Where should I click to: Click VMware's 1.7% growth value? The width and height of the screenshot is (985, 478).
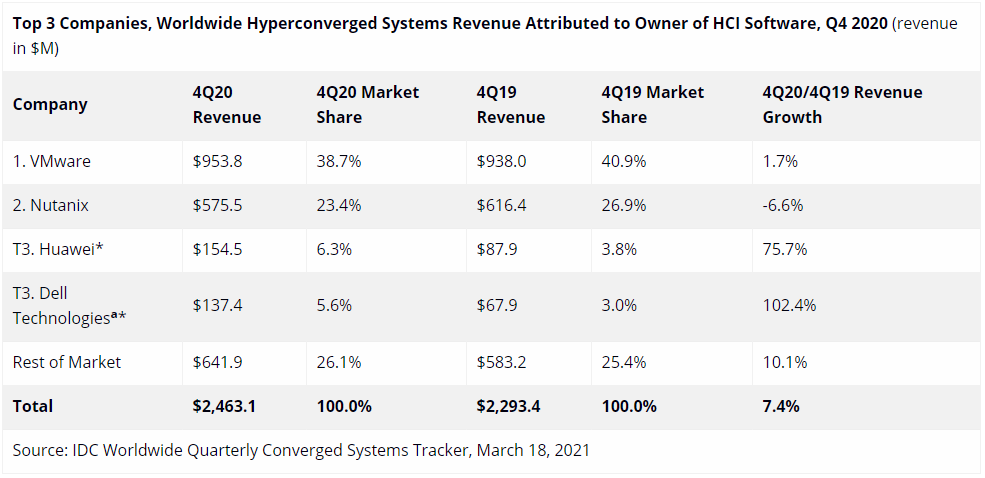[780, 161]
